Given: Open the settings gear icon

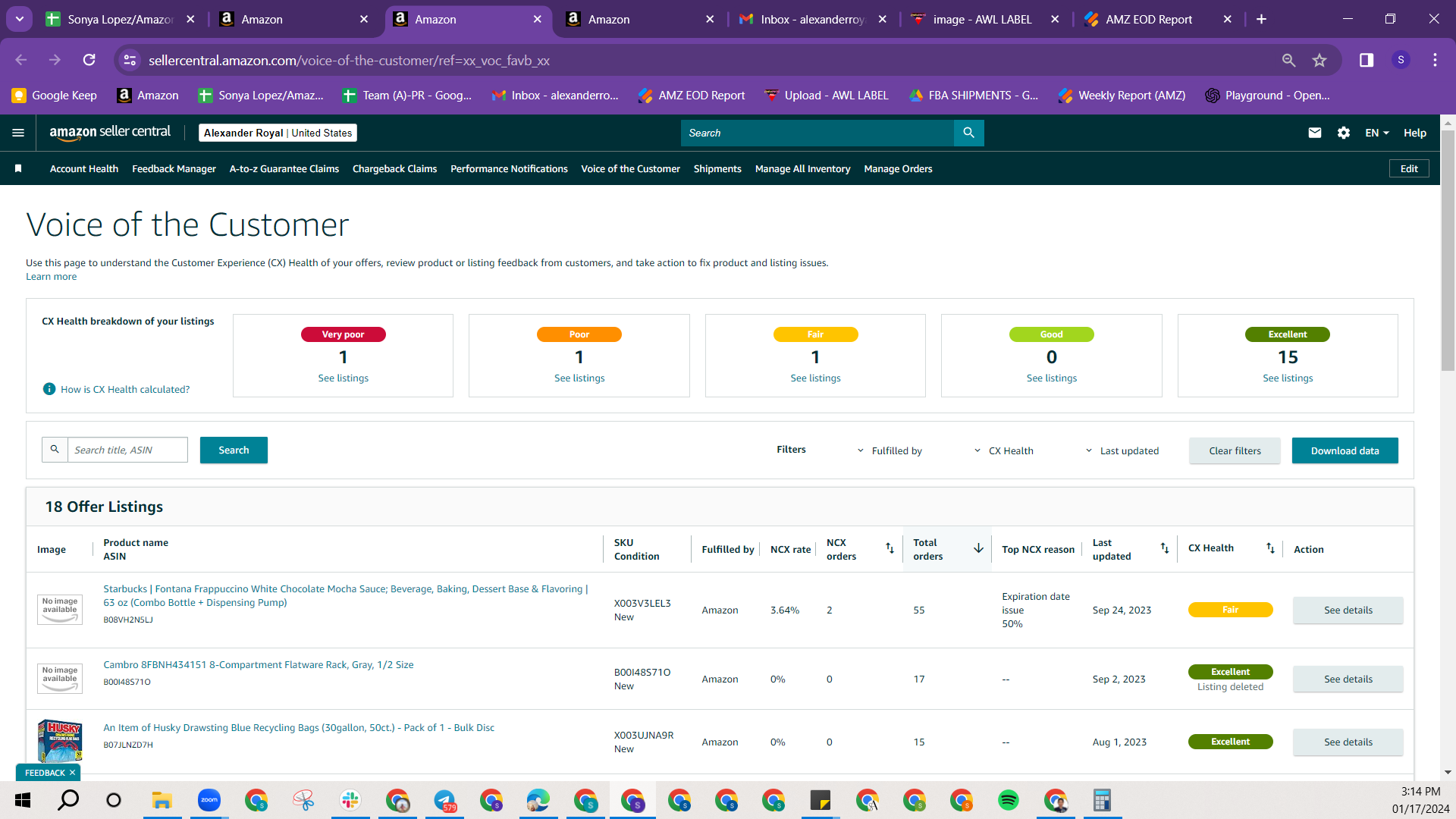Looking at the screenshot, I should click(1344, 133).
